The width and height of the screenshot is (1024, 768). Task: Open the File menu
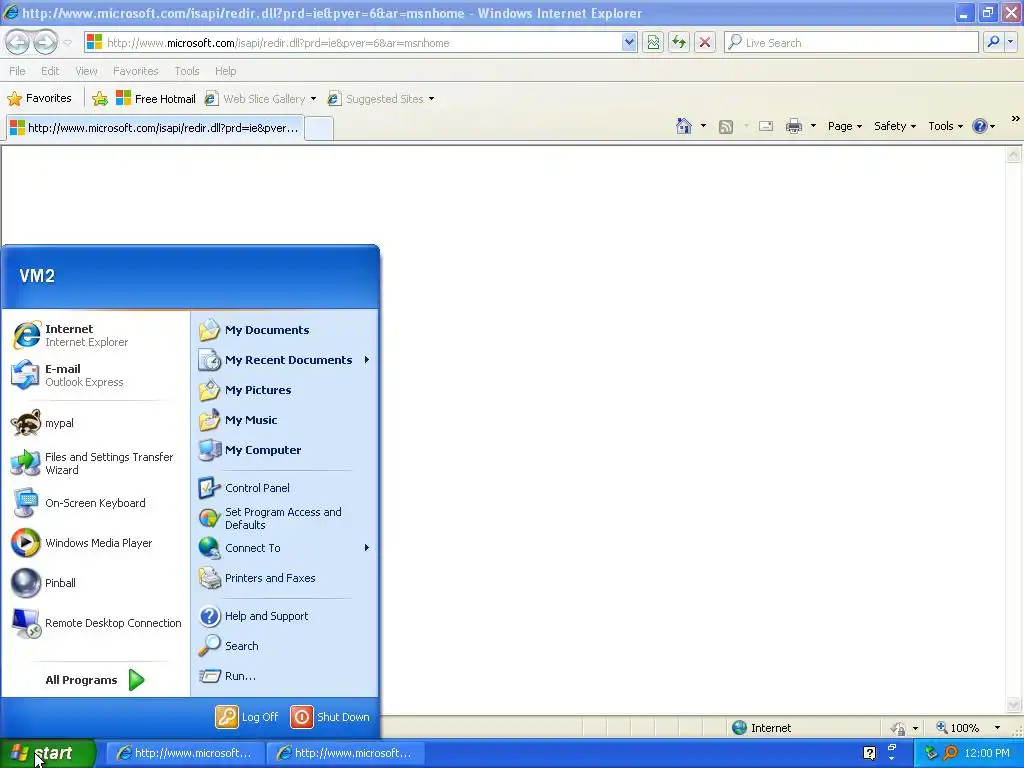click(x=18, y=71)
